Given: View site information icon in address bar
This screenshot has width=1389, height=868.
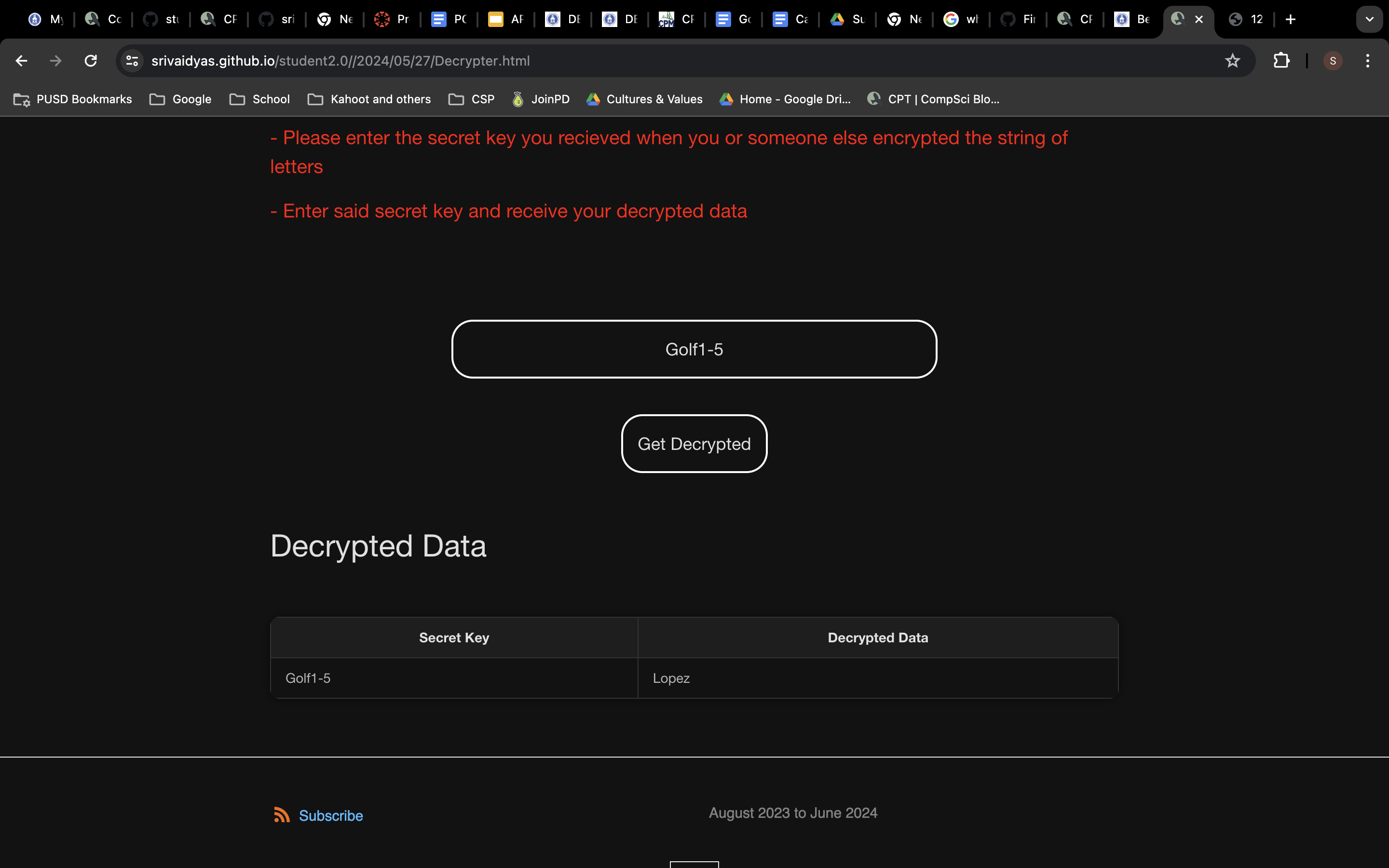Looking at the screenshot, I should pos(132,61).
